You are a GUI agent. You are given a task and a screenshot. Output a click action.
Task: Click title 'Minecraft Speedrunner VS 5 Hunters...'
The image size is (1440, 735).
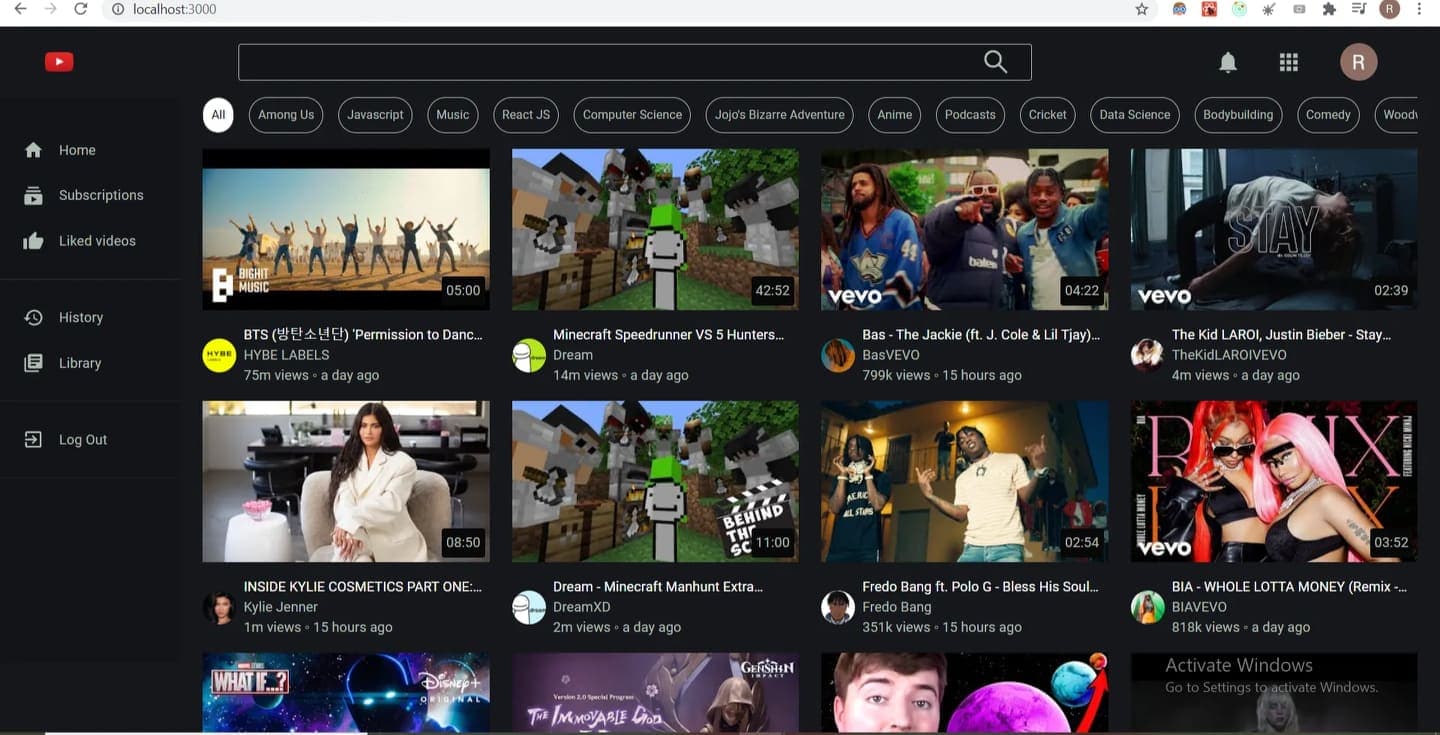668,335
